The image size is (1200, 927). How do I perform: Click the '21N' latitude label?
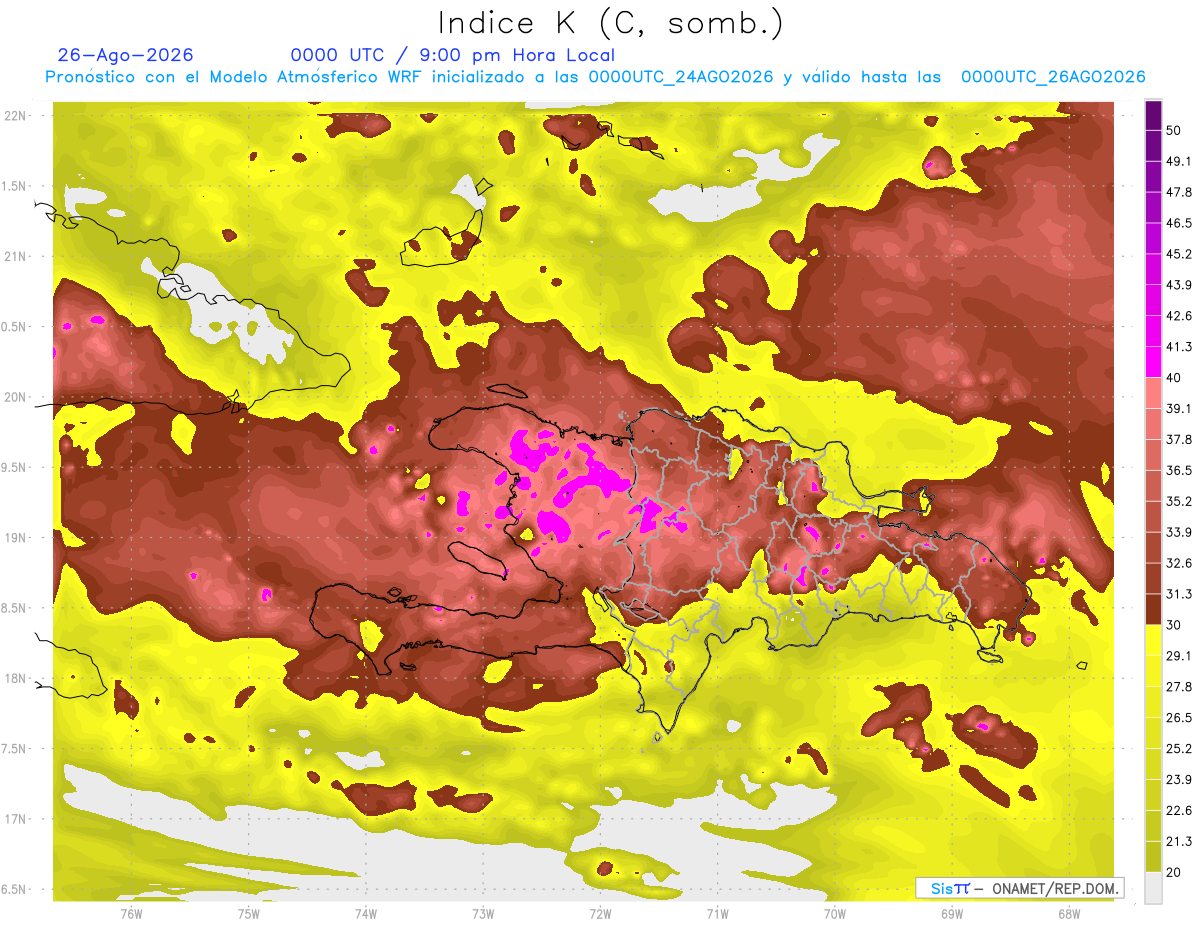click(16, 257)
